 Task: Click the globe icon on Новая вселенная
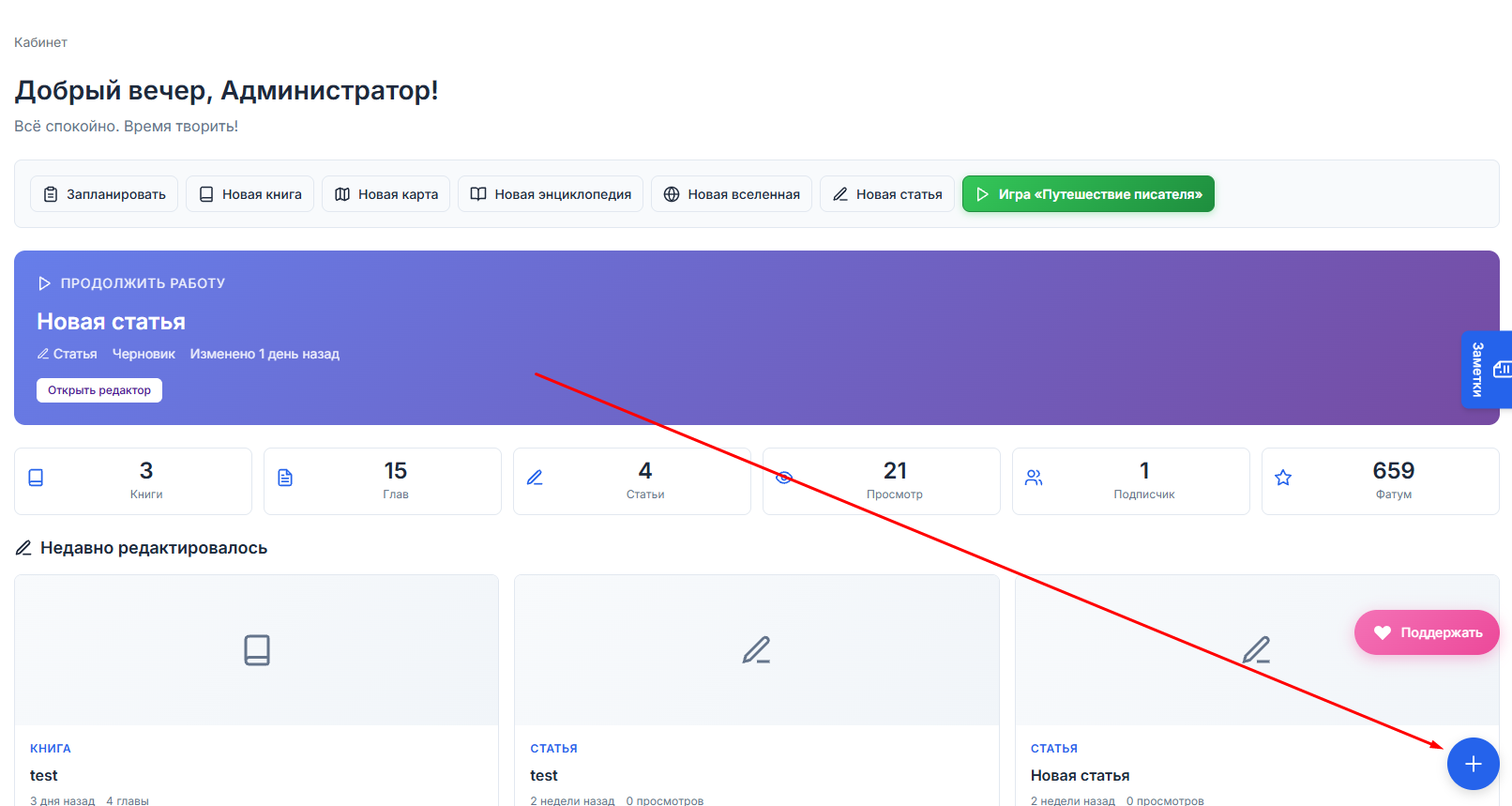pos(672,194)
